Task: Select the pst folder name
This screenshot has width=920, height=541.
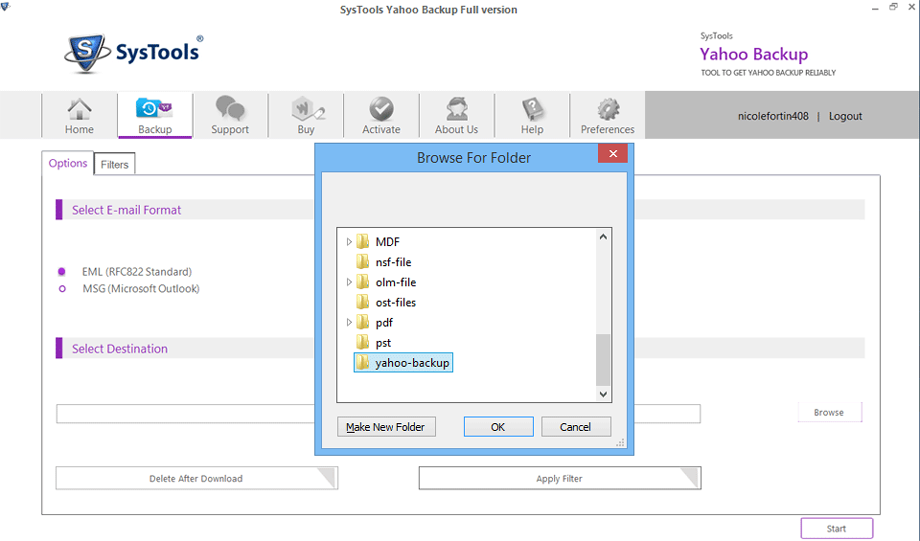Action: coord(383,343)
